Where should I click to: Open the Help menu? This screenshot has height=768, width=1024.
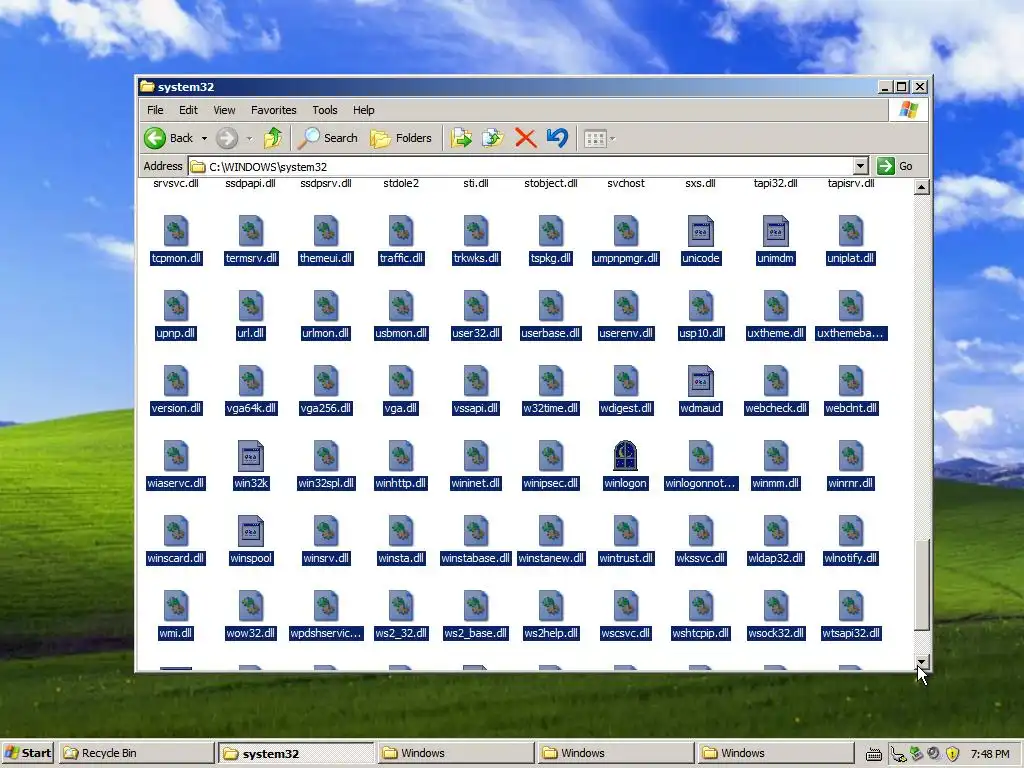click(364, 110)
